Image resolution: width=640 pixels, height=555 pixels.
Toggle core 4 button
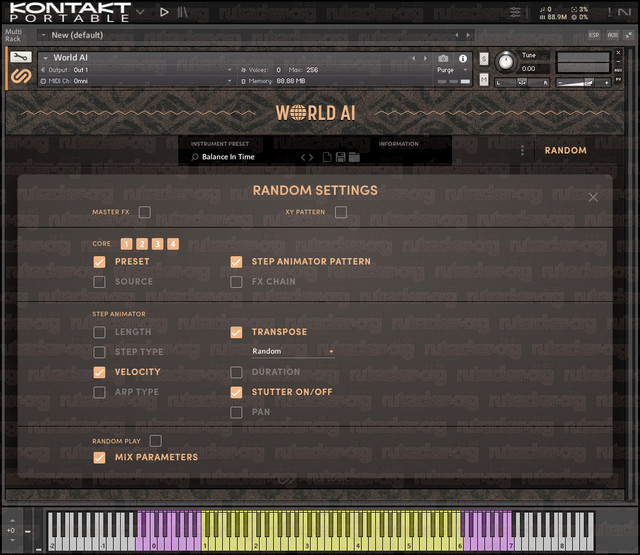(x=173, y=244)
